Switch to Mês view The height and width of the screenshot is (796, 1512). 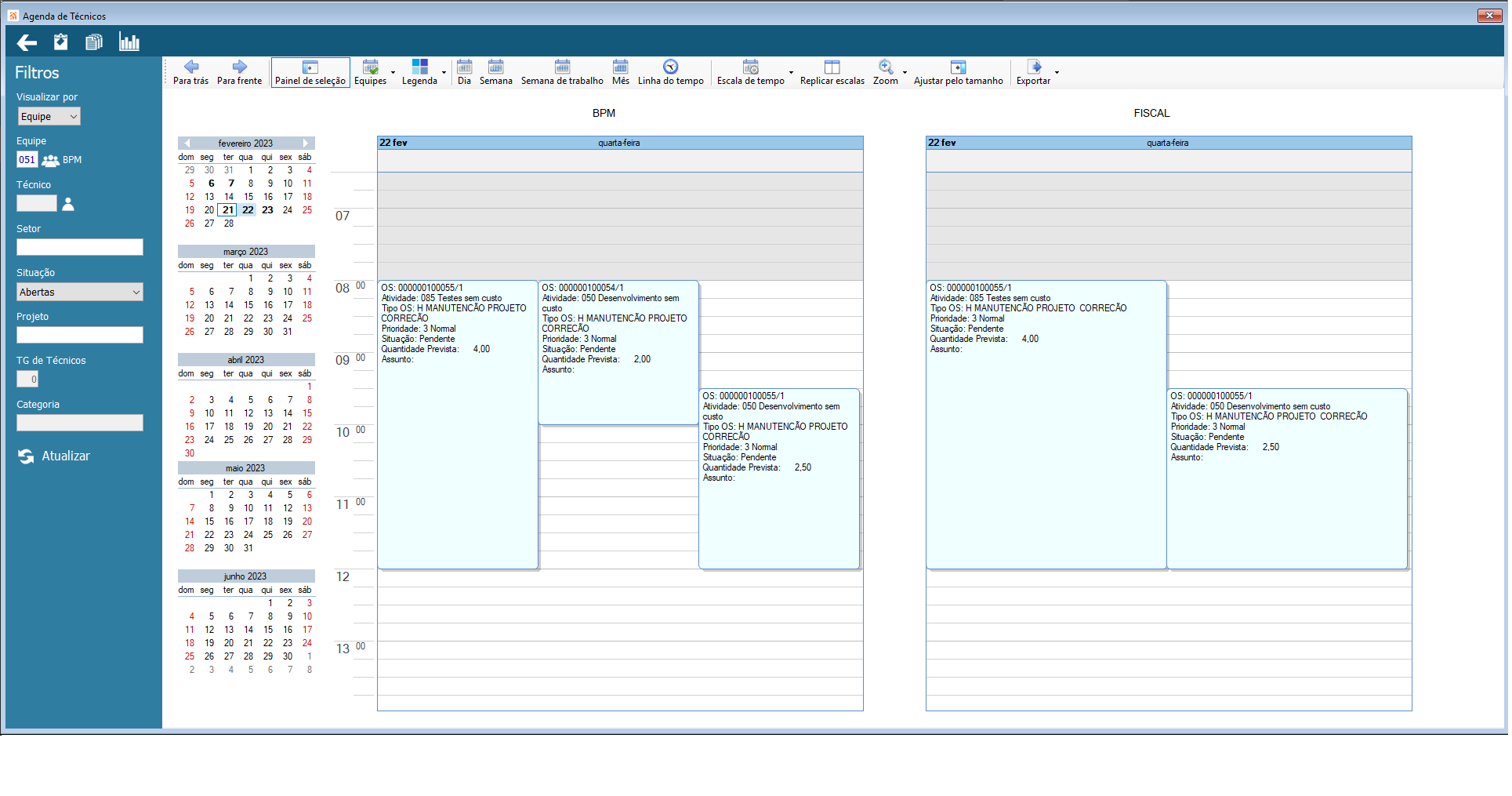621,72
